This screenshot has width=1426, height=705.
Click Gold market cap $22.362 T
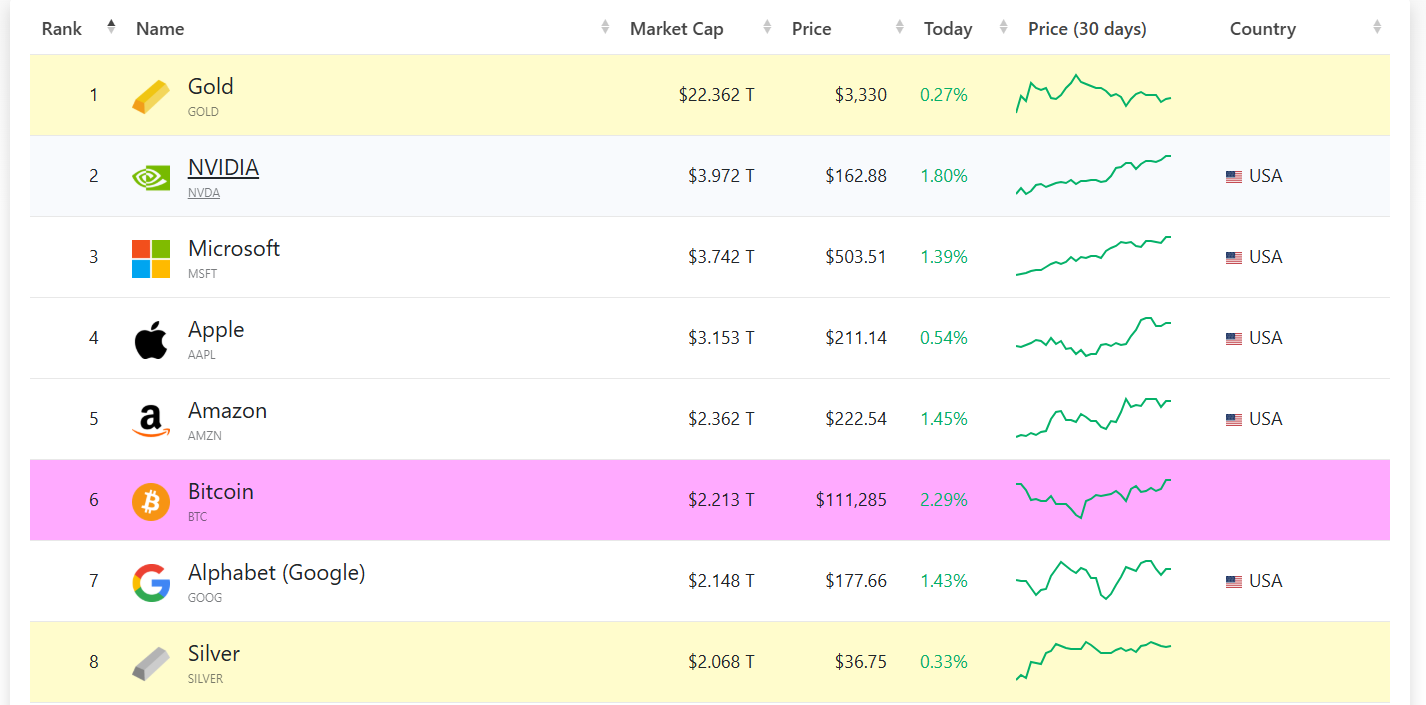tap(716, 95)
